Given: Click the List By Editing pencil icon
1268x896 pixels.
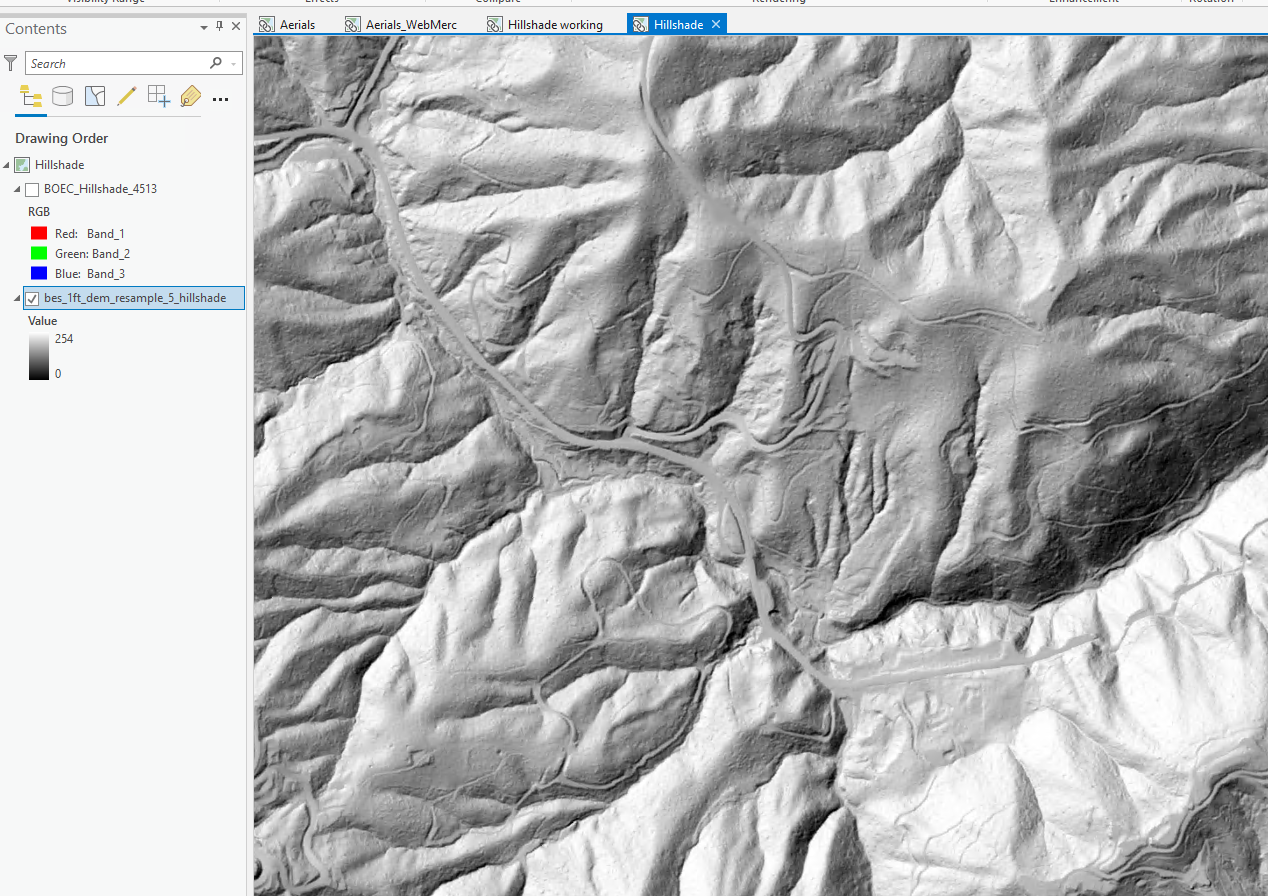Looking at the screenshot, I should (126, 96).
